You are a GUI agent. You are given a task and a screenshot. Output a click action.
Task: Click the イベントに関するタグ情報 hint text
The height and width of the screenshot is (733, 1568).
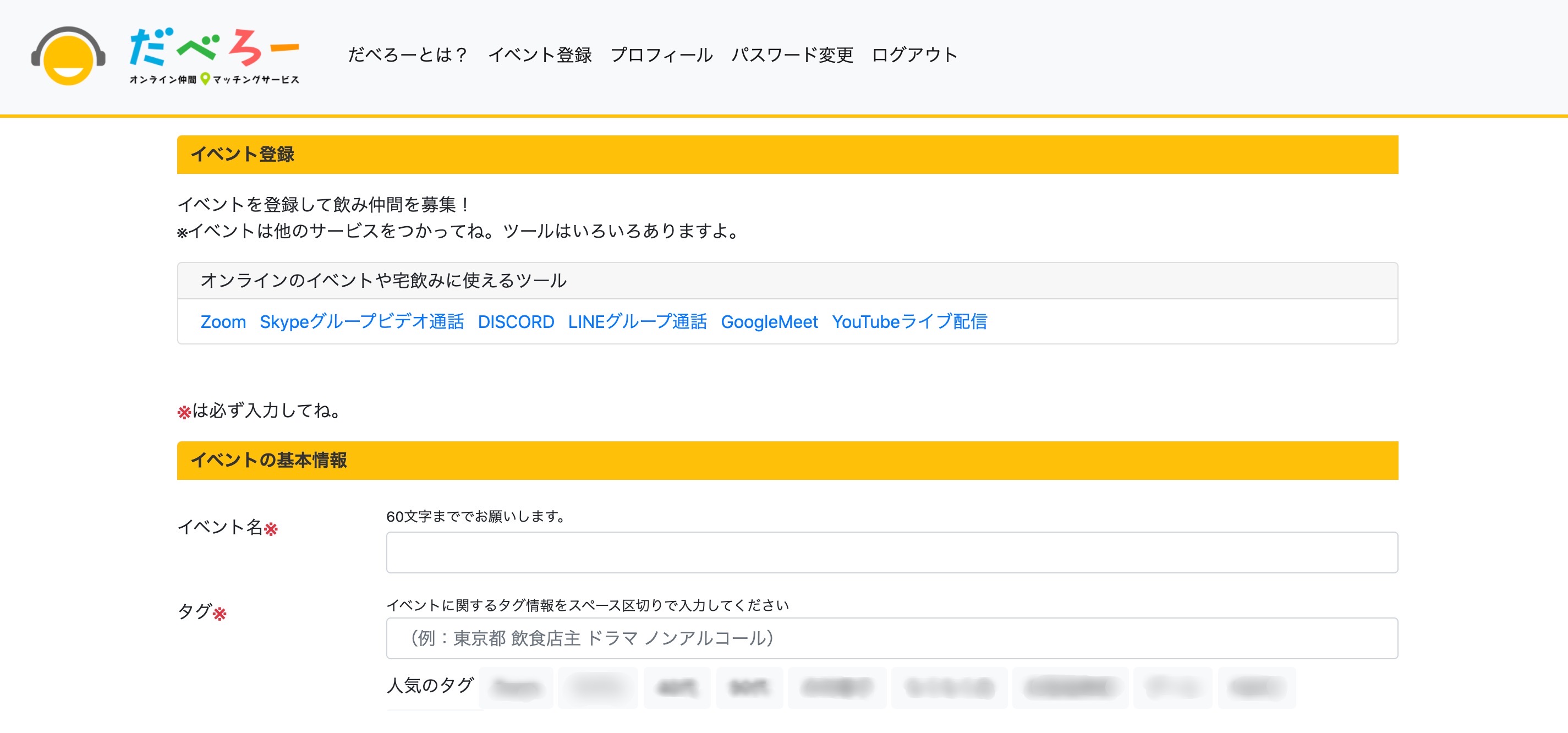[x=588, y=605]
